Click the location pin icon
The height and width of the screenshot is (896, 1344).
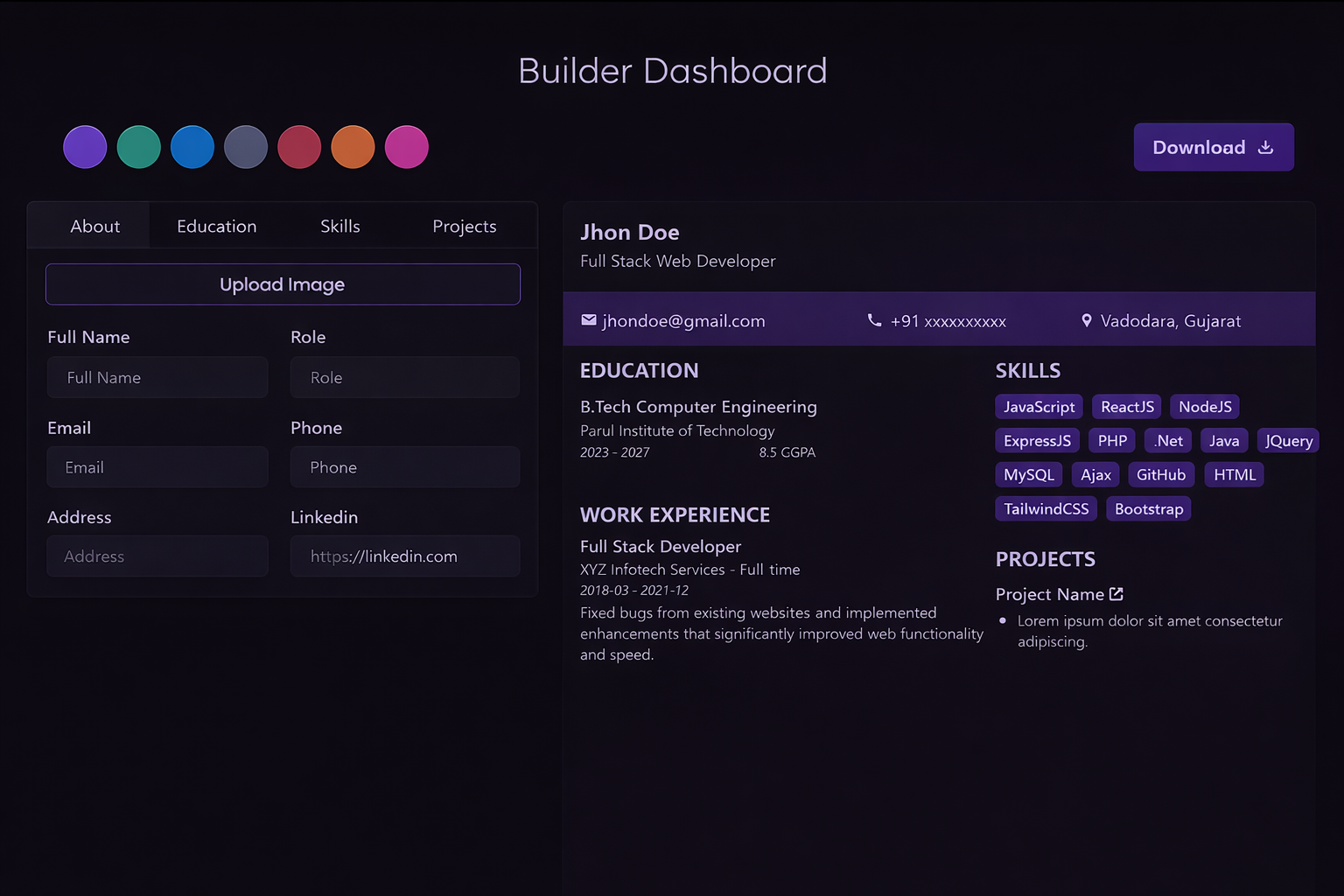click(x=1087, y=320)
